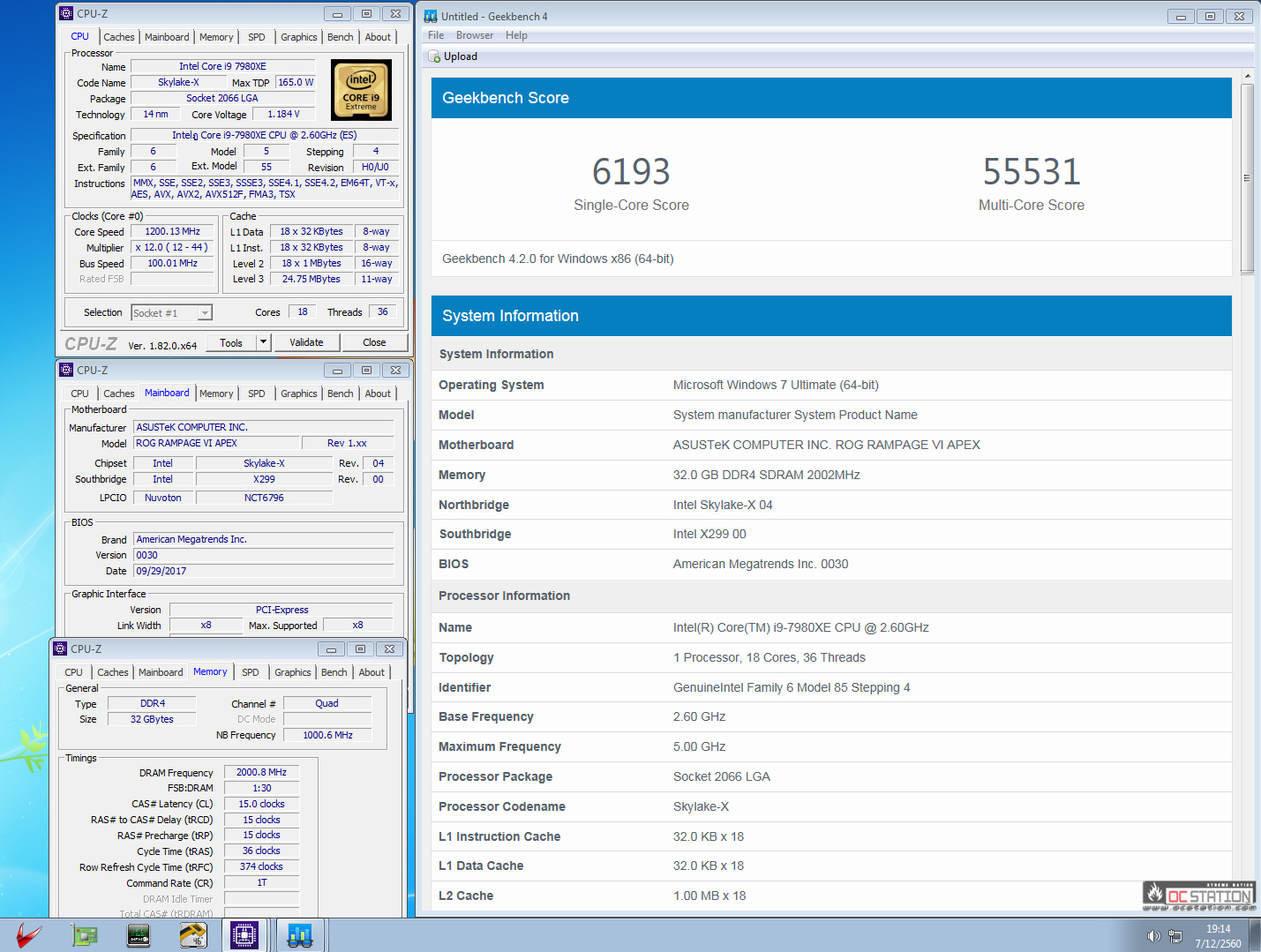Screen dimensions: 1261x952
Task: Select SPD tab in middle CPU-Z window
Action: tap(257, 394)
